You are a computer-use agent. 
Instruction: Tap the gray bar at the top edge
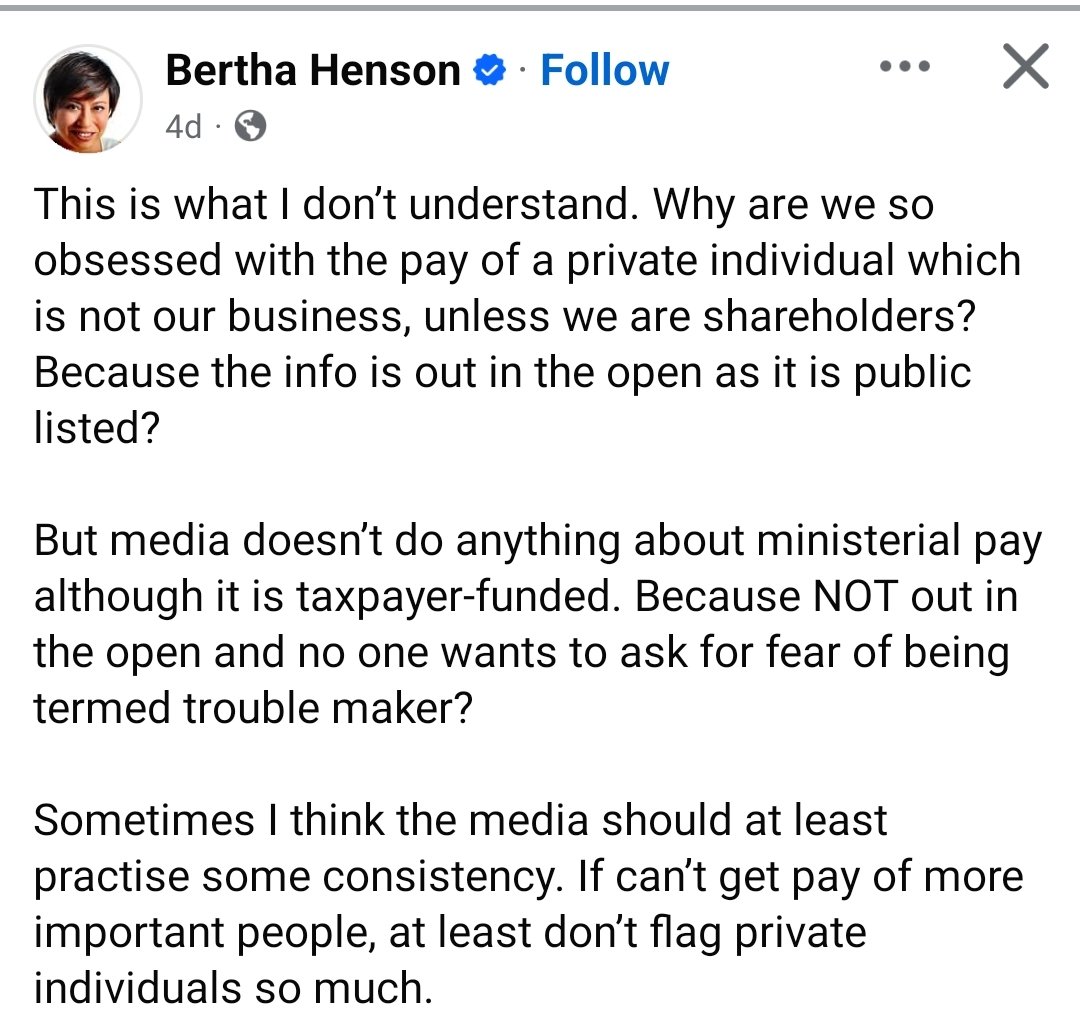tap(540, 6)
